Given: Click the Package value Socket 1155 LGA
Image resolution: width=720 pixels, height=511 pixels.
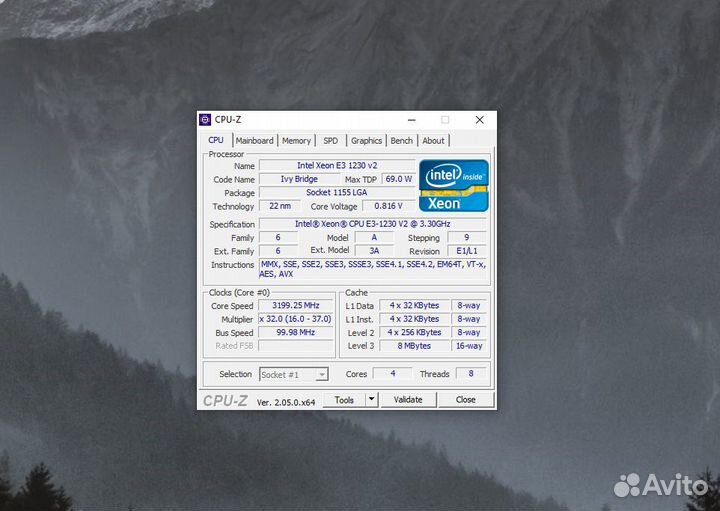Looking at the screenshot, I should [x=337, y=192].
